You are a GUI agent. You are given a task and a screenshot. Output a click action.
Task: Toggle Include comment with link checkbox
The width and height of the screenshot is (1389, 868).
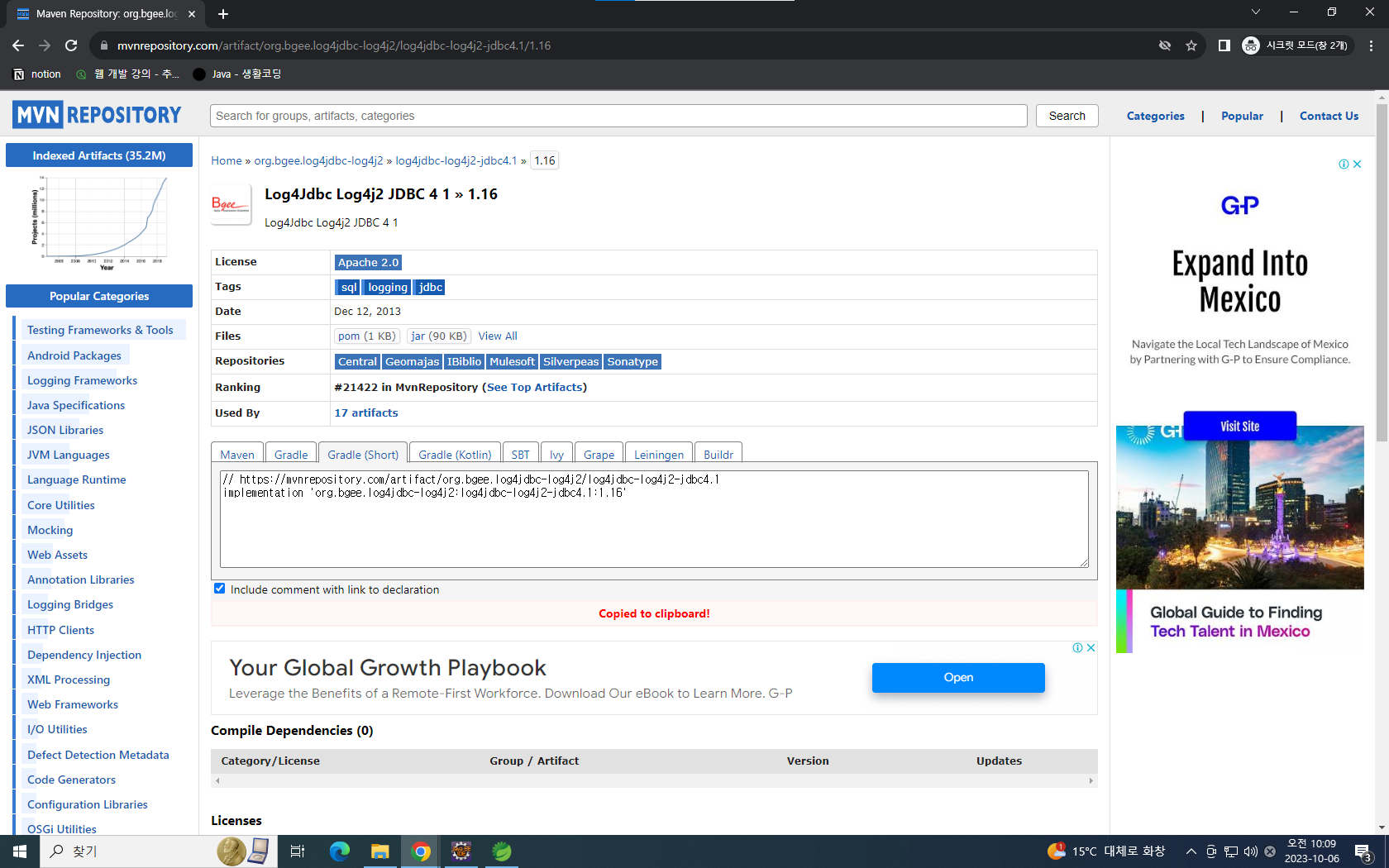pos(220,589)
